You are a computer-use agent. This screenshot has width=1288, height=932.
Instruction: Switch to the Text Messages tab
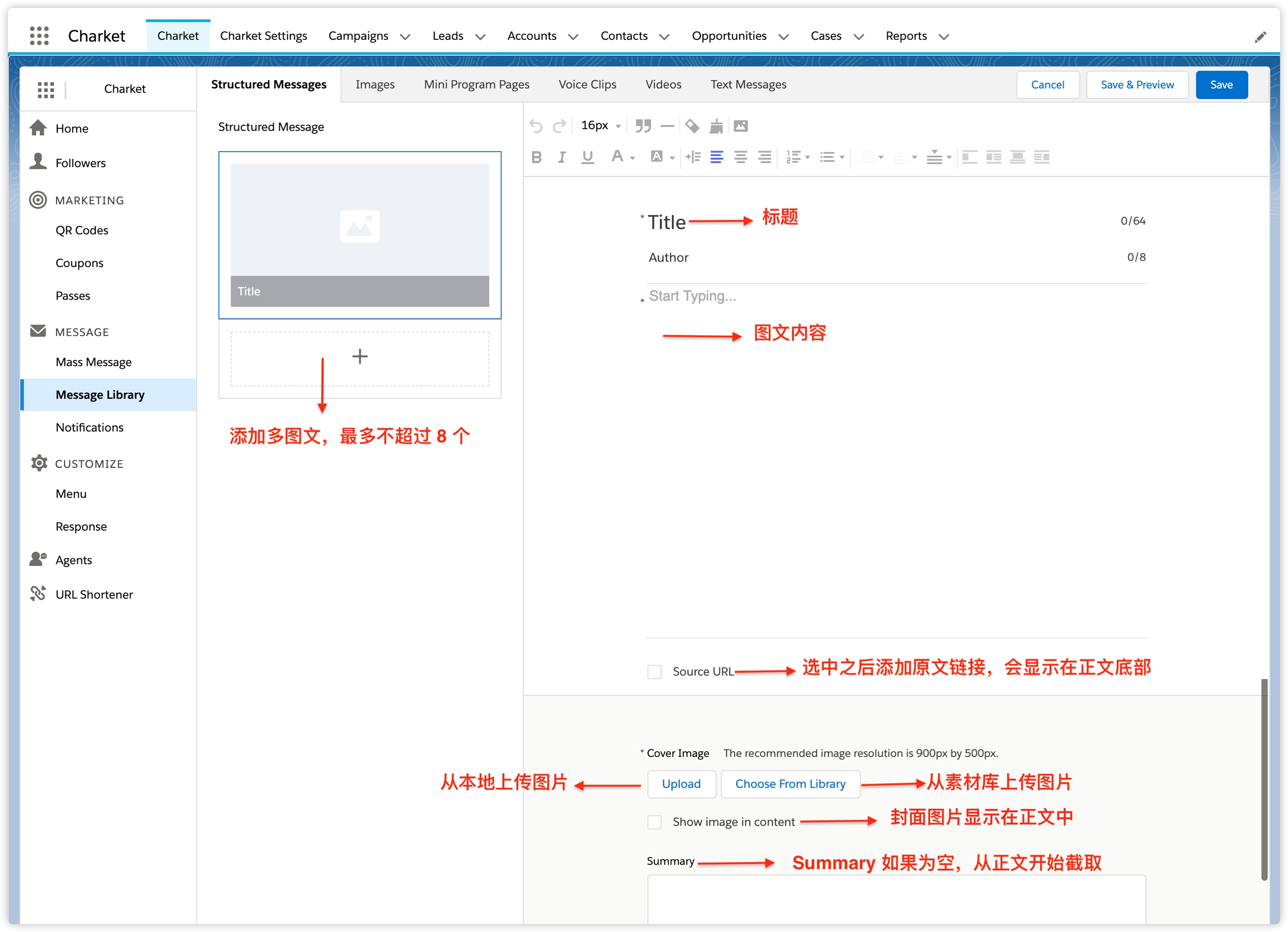click(x=748, y=85)
